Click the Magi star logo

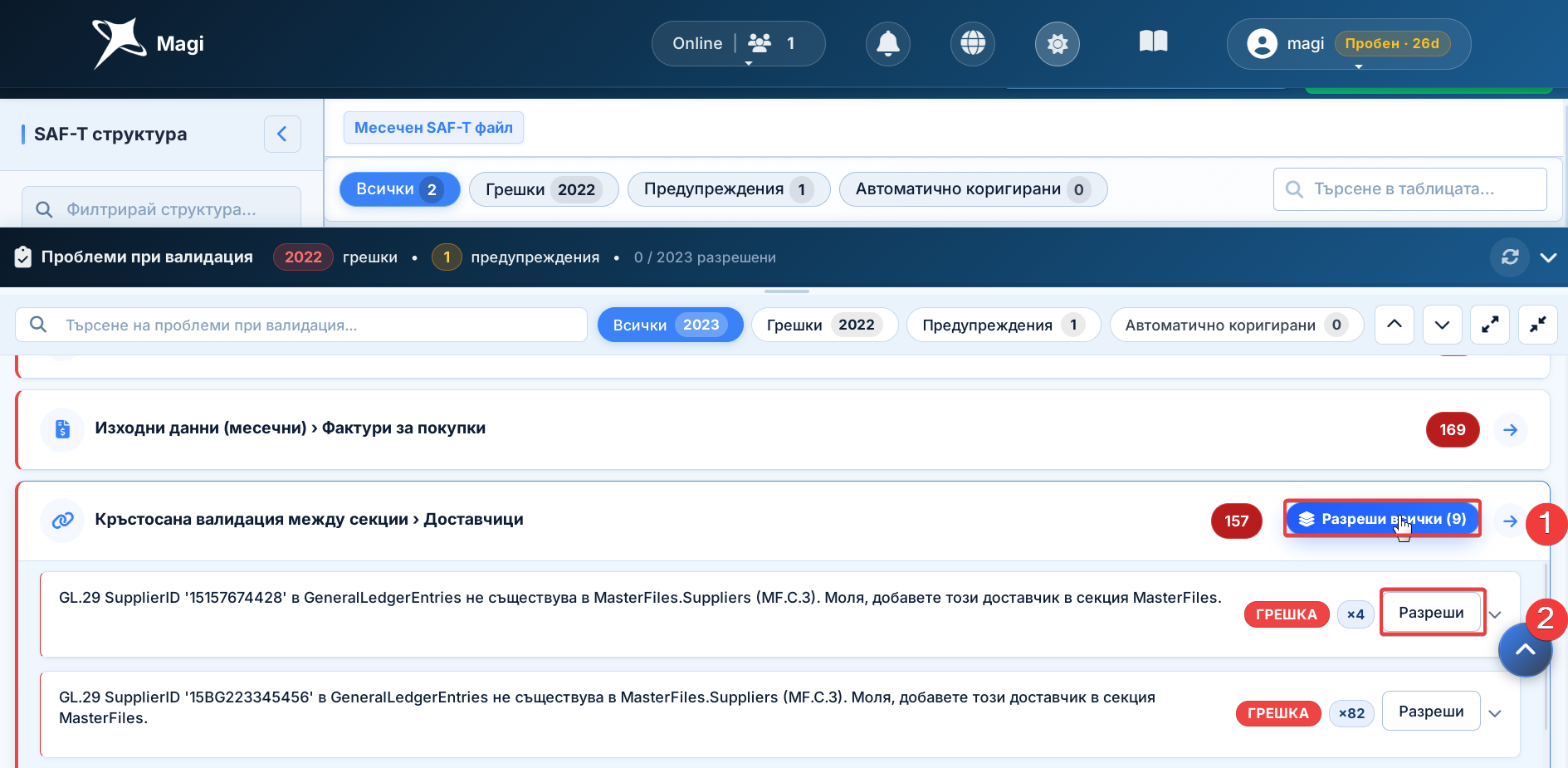click(x=119, y=43)
